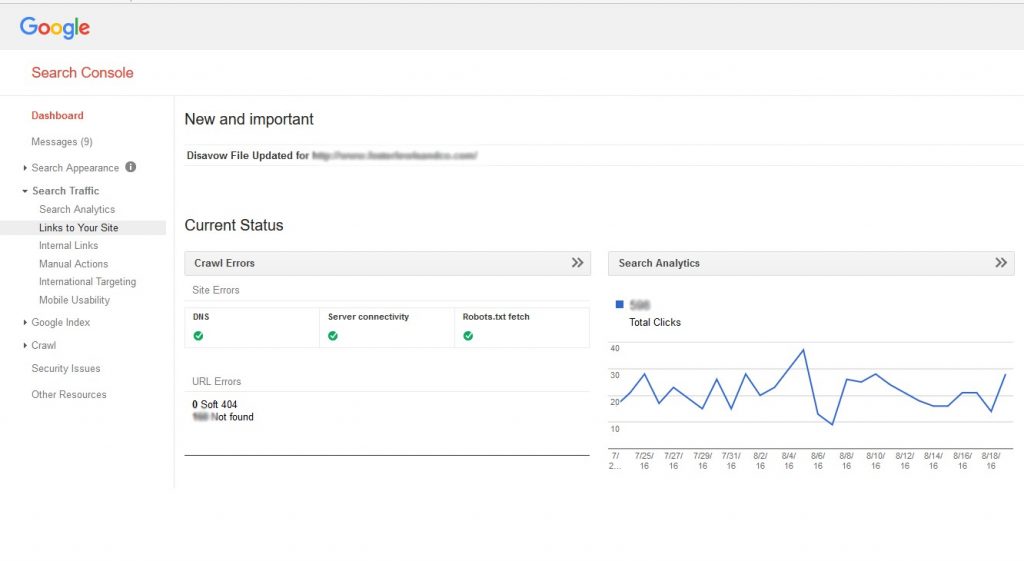This screenshot has width=1024, height=561.
Task: Click the Current Status heading
Action: coord(234,225)
